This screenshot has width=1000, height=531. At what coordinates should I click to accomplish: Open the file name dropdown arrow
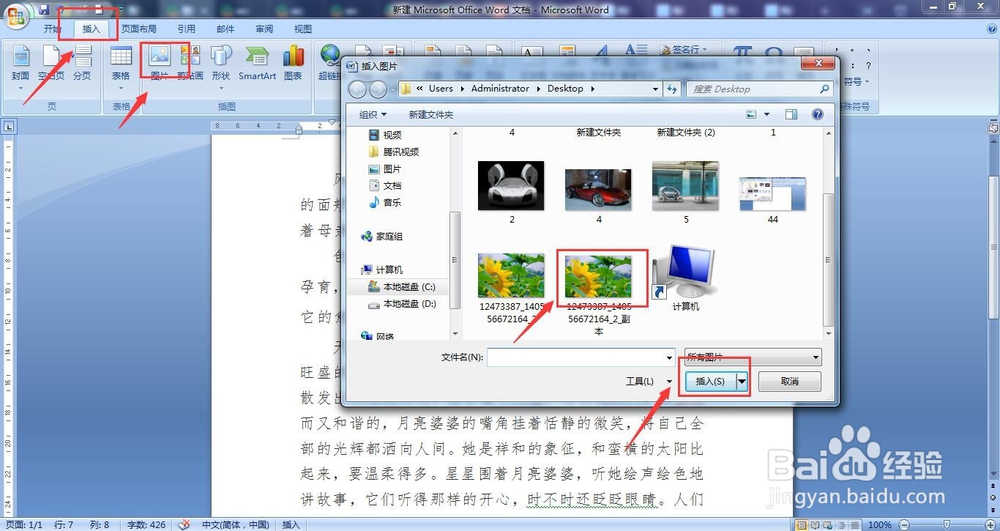(669, 358)
